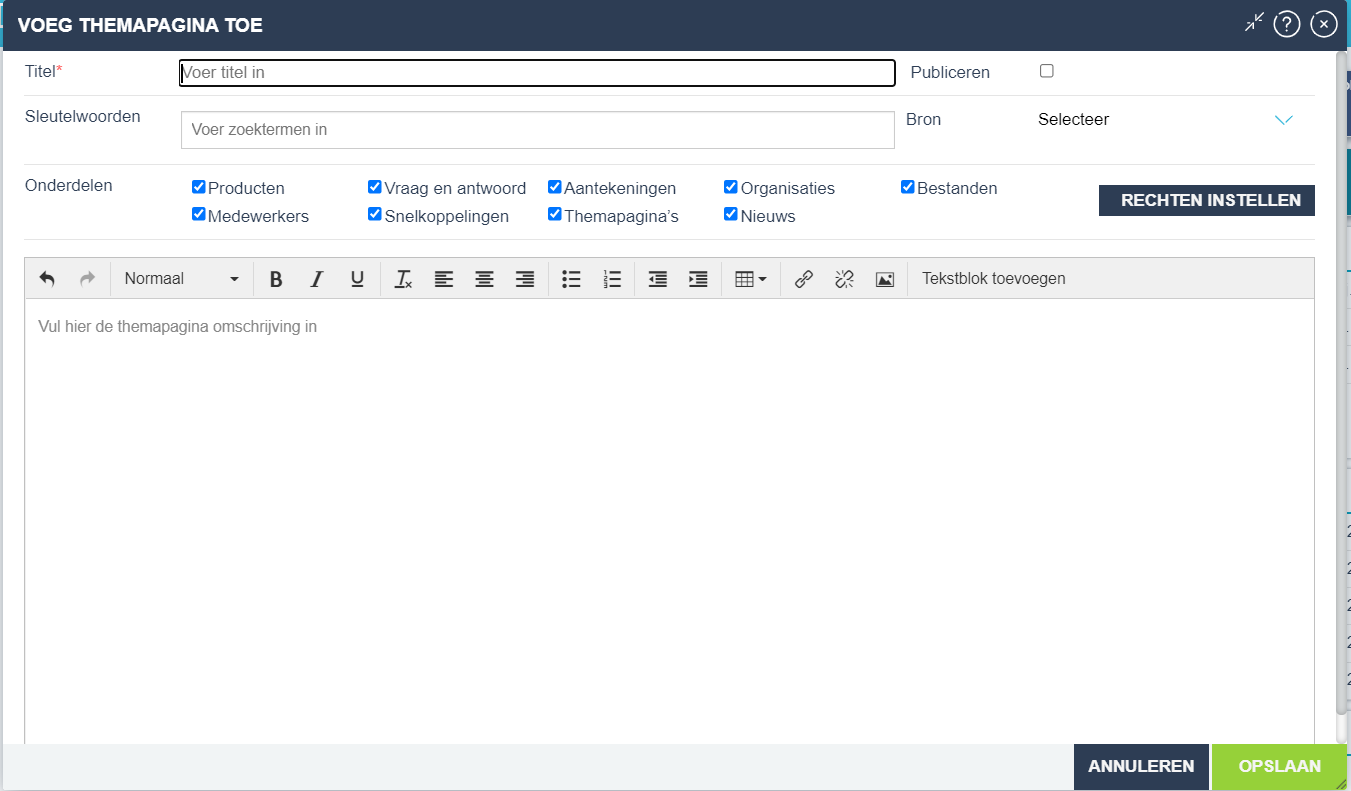Click into the themapagina description editor area
This screenshot has height=791, width=1351.
click(669, 520)
